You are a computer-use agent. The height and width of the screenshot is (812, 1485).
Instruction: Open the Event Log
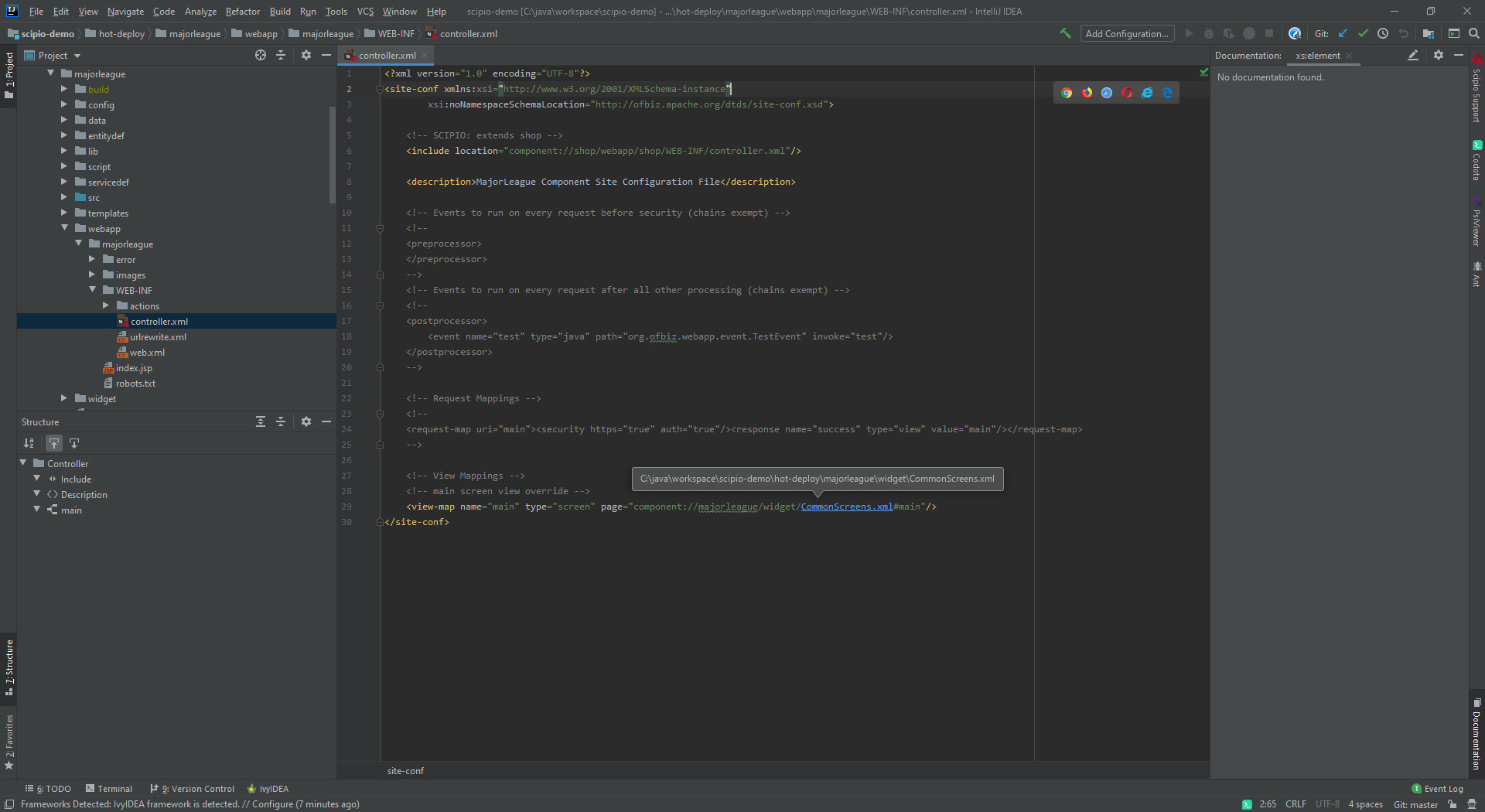coord(1438,789)
